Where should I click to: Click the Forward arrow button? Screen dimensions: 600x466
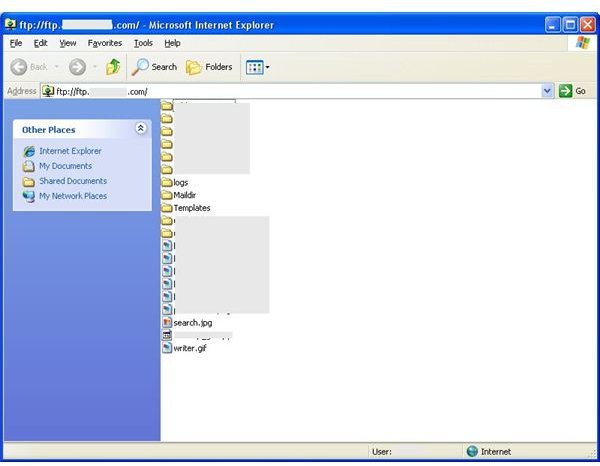[77, 67]
